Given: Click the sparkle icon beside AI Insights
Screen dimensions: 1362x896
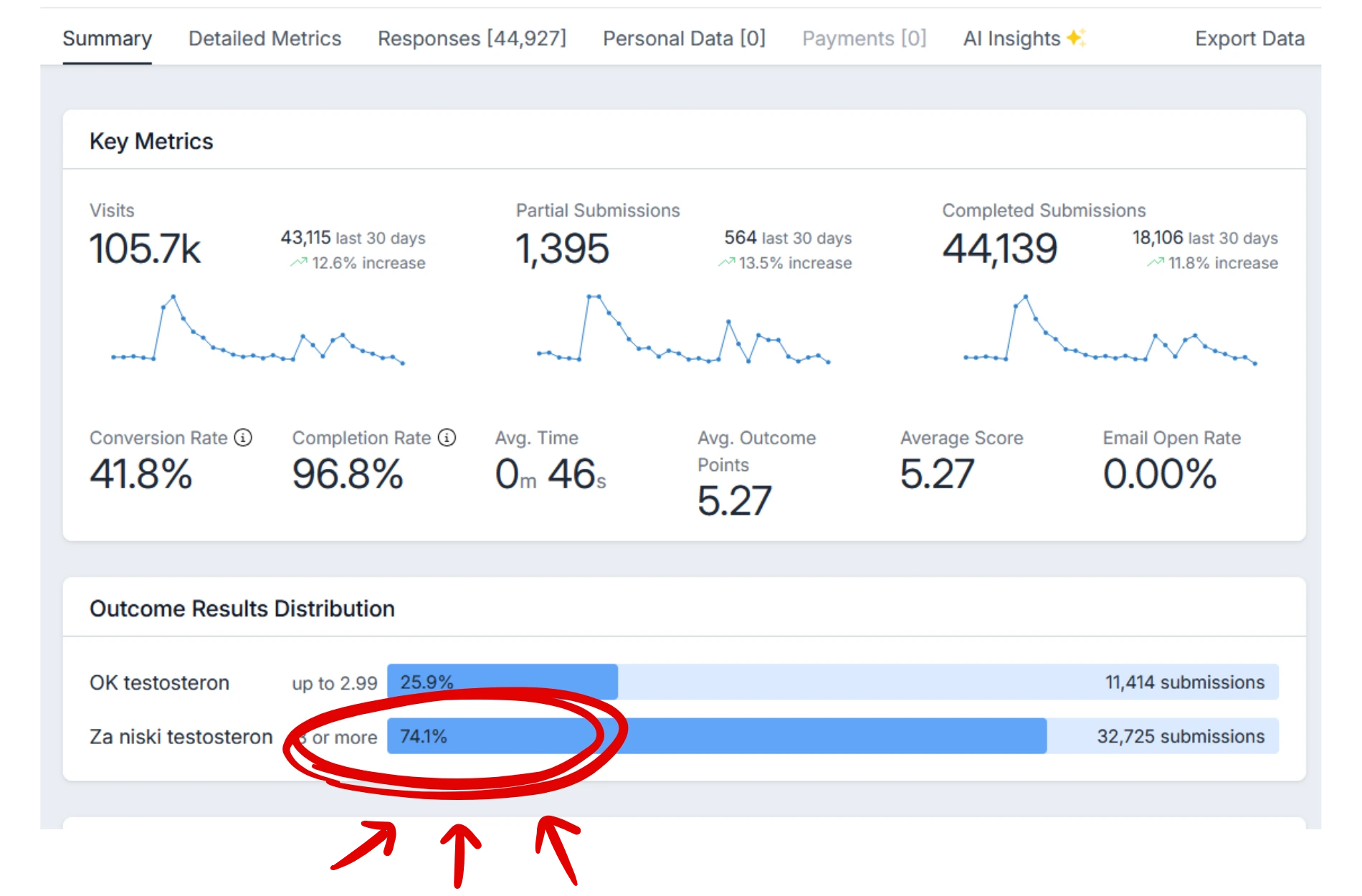Looking at the screenshot, I should point(1076,38).
